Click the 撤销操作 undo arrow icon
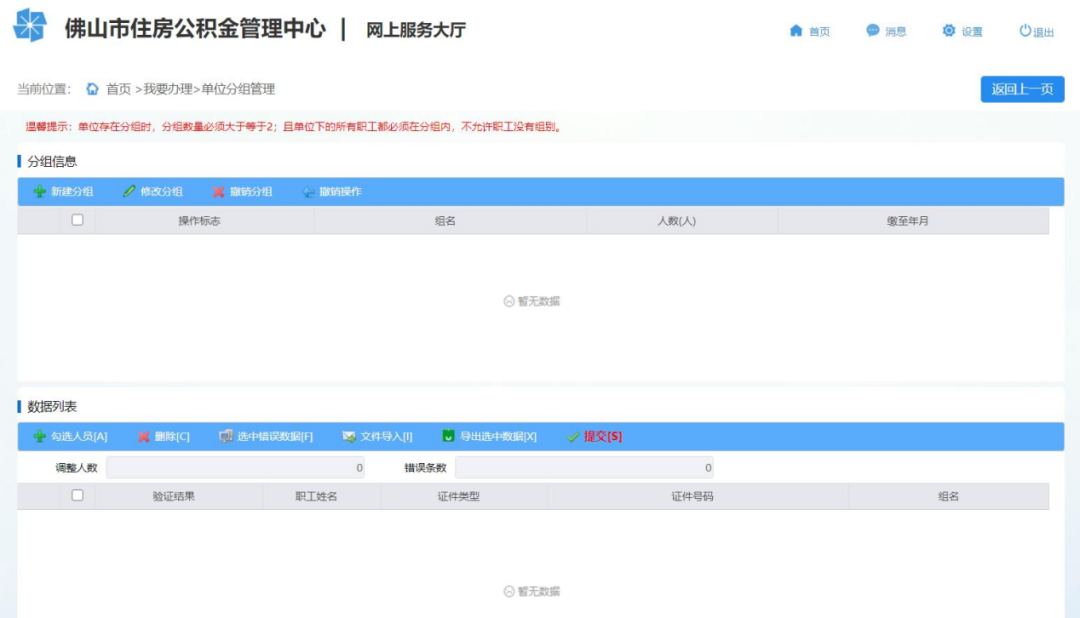Viewport: 1080px width, 618px height. coord(309,192)
